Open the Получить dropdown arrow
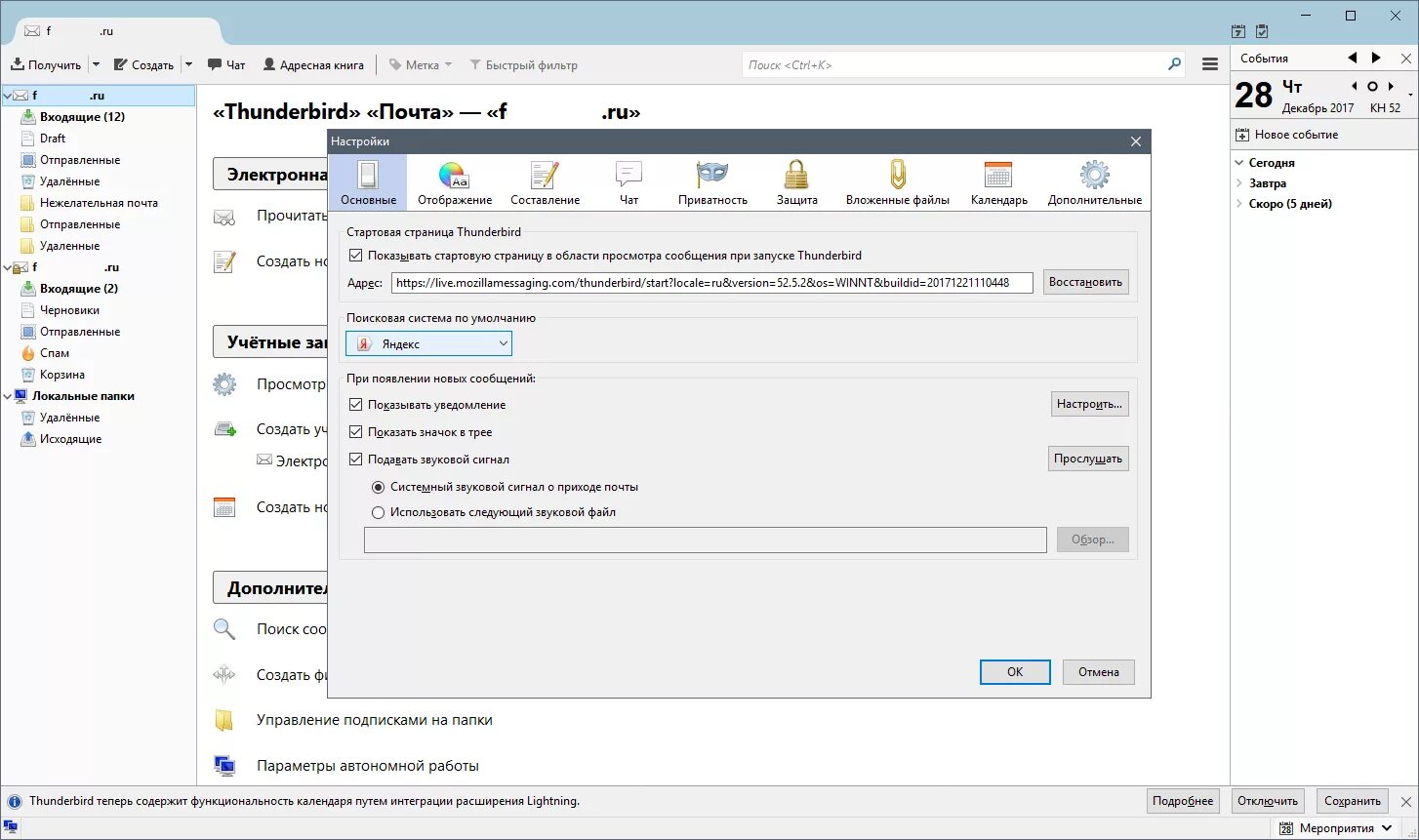 pyautogui.click(x=96, y=65)
